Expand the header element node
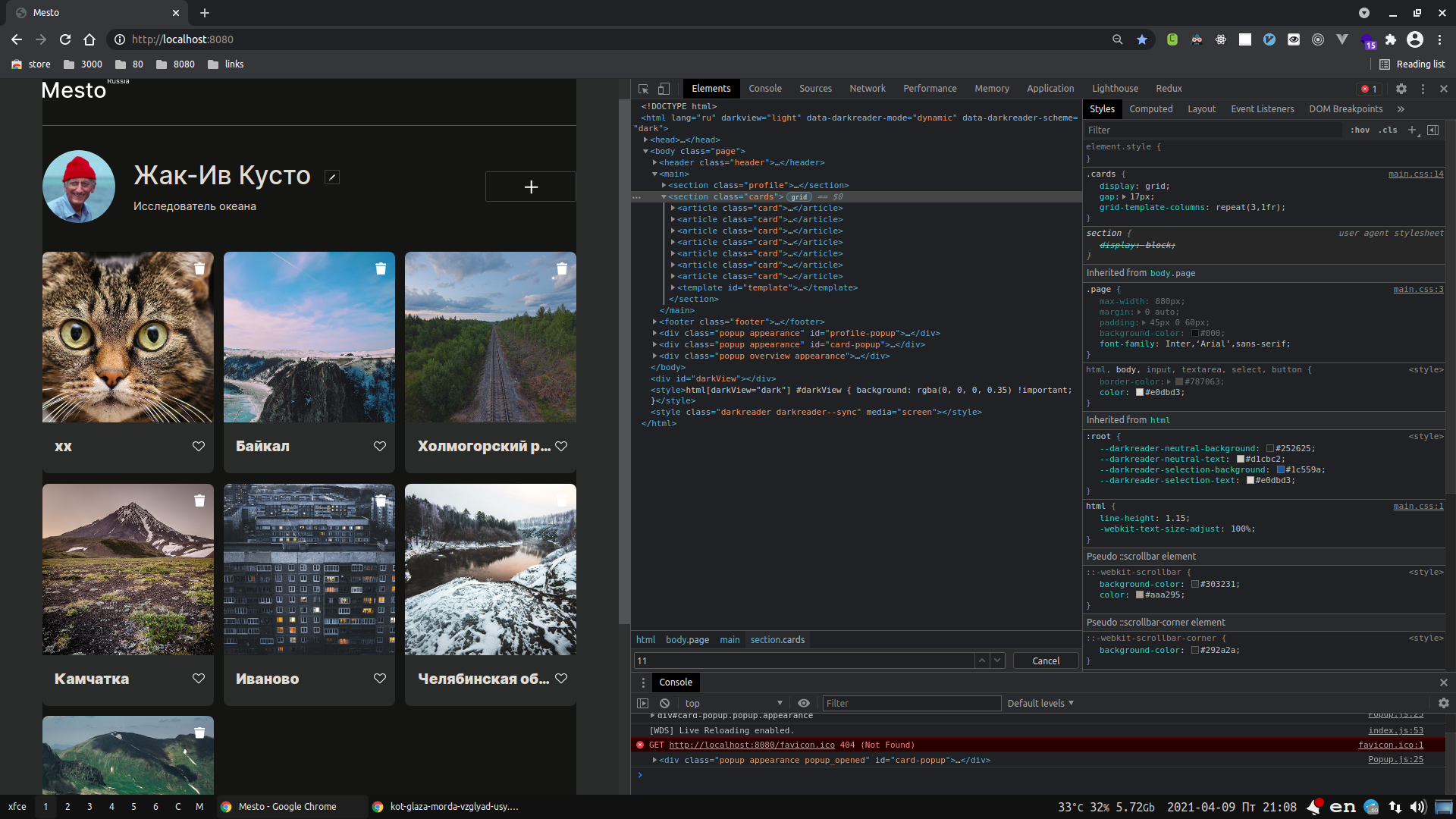Image resolution: width=1456 pixels, height=819 pixels. [654, 162]
